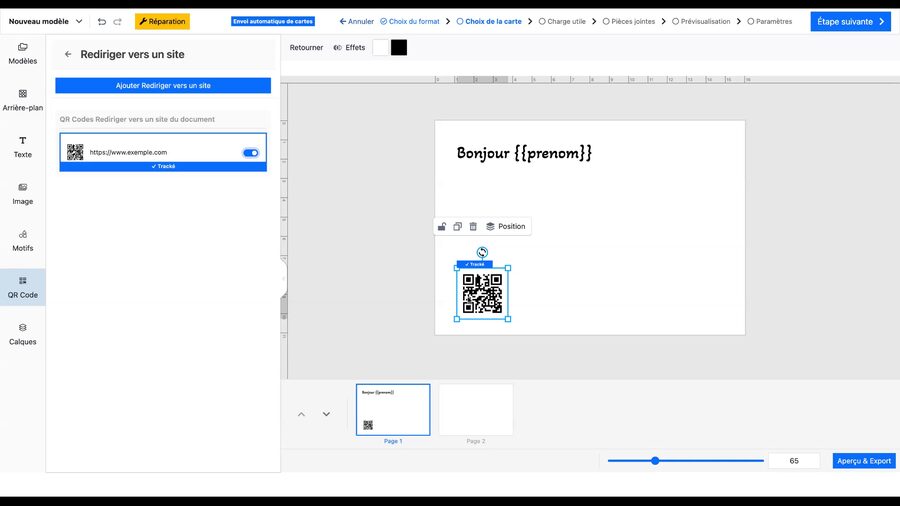Pick the black color swatch
The height and width of the screenshot is (506, 900).
pyautogui.click(x=399, y=48)
